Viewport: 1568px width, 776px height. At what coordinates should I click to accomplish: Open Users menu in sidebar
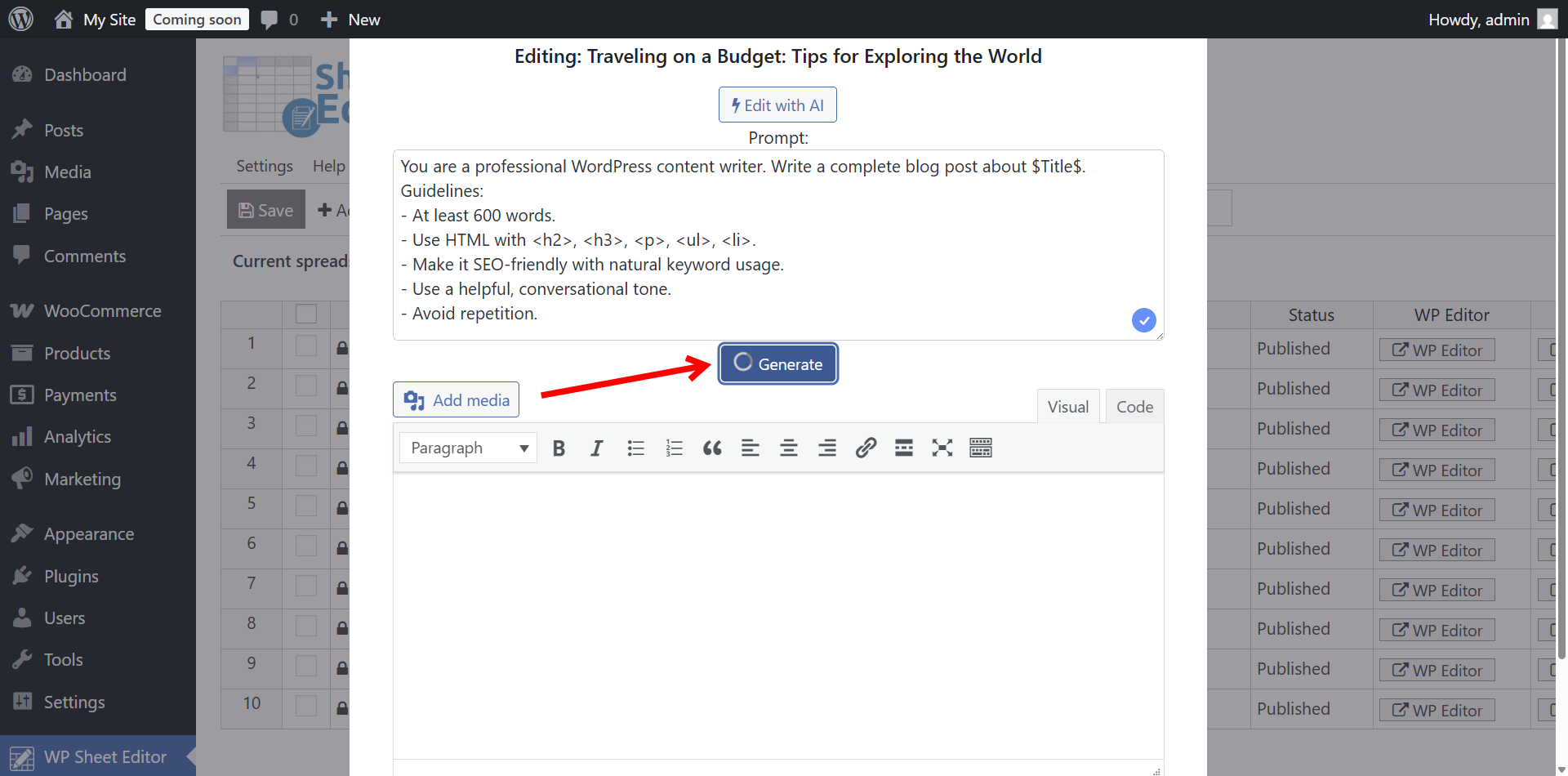tap(98, 618)
